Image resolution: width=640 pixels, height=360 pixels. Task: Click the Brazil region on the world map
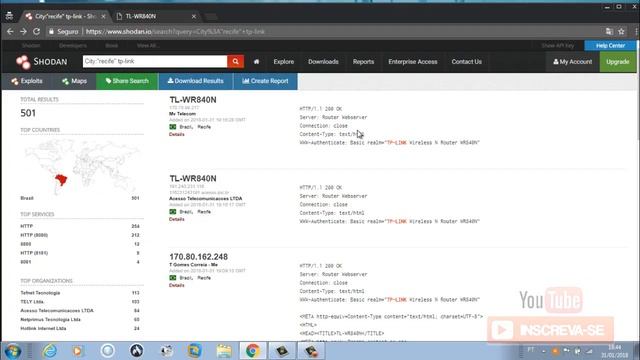(61, 180)
